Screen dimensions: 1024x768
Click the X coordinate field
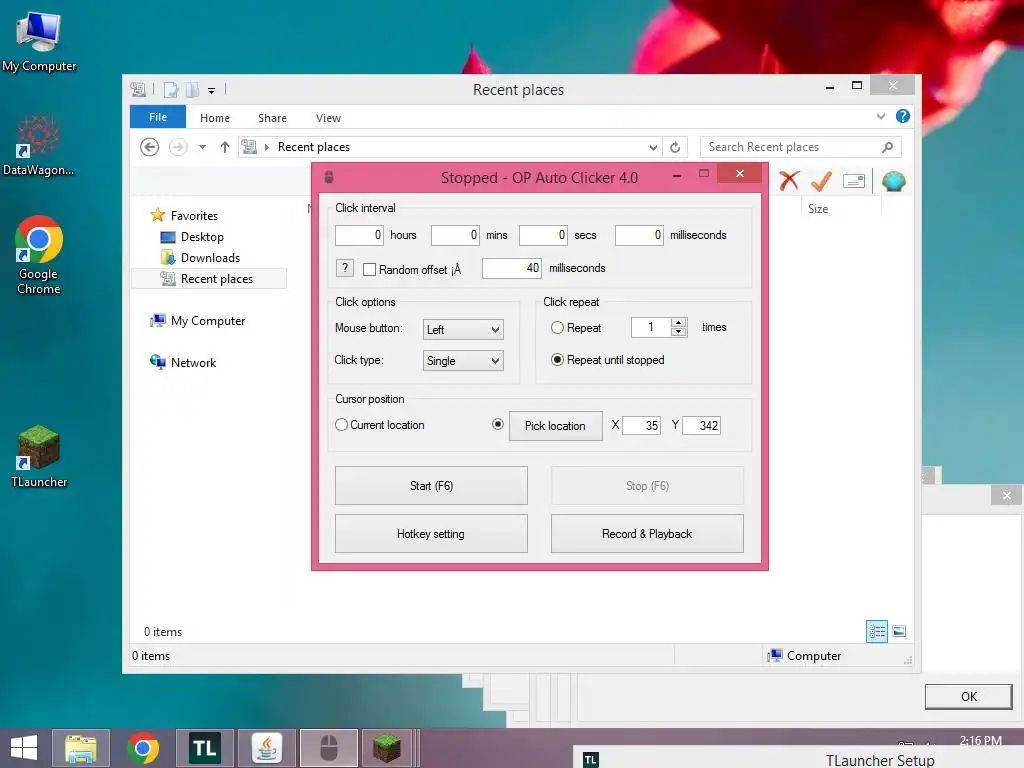pos(641,426)
